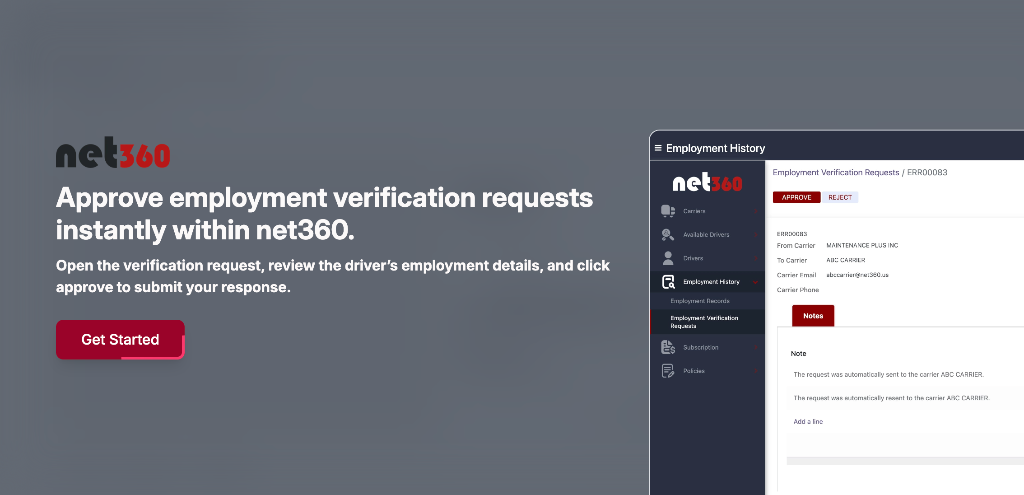
Task: Click the Get Started button
Action: point(120,340)
